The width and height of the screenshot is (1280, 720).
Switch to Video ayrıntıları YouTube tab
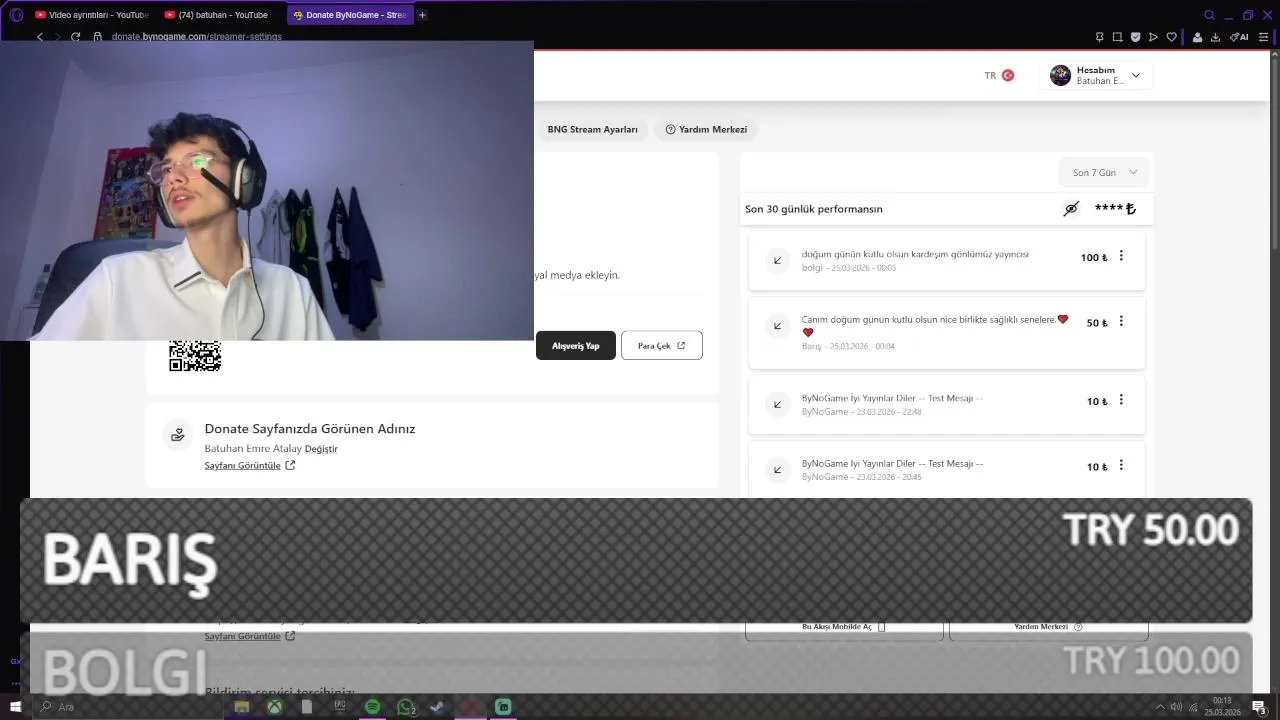pyautogui.click(x=91, y=15)
